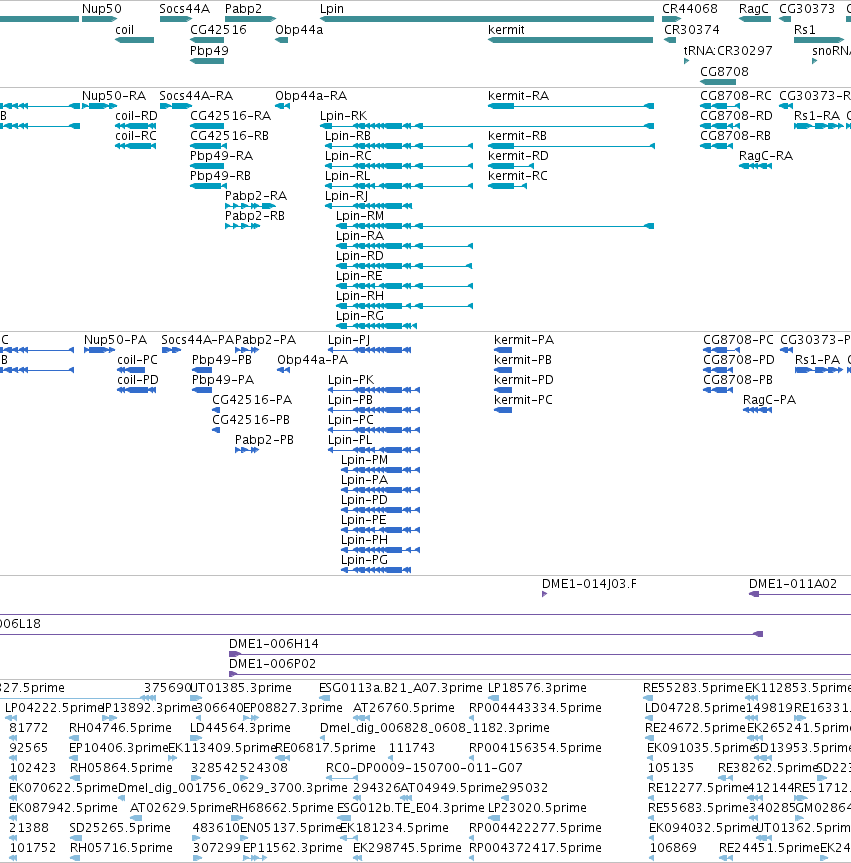Click the RC0-DP0009-150700-011-G07 label
Screen dimensions: 851x863
(x=424, y=768)
